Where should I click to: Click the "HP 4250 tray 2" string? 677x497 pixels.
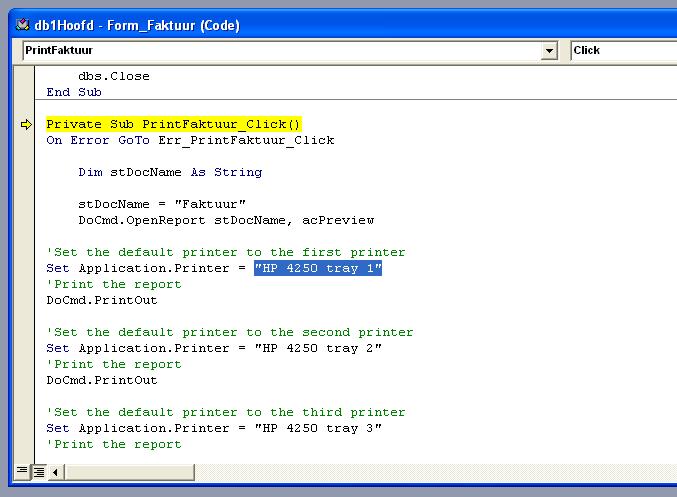click(x=318, y=348)
